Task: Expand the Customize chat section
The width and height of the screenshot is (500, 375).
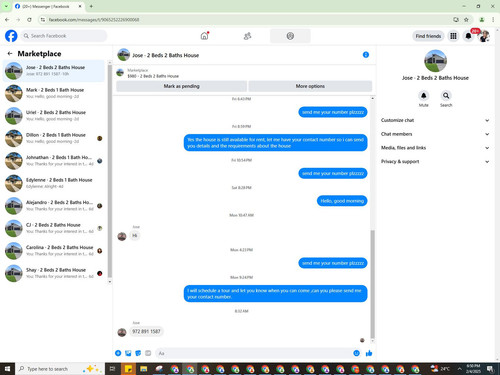Action: pos(435,120)
